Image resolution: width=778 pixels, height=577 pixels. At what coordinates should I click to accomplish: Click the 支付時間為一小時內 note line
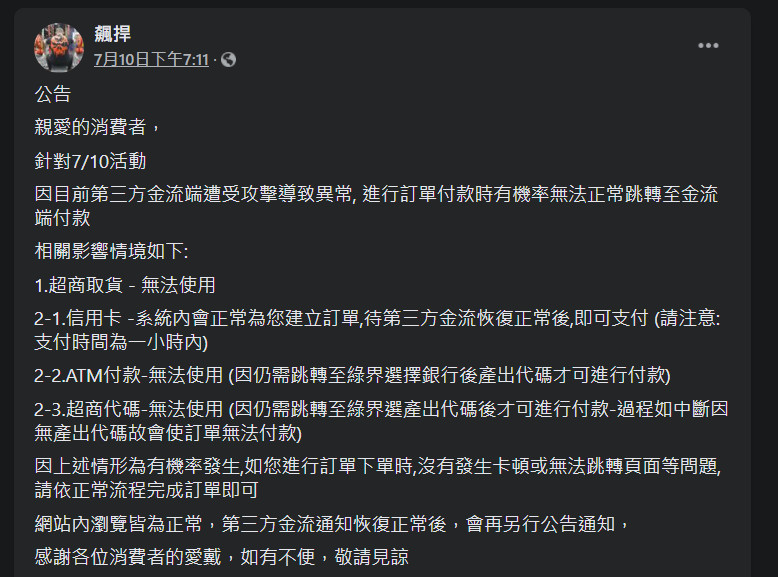pos(120,342)
